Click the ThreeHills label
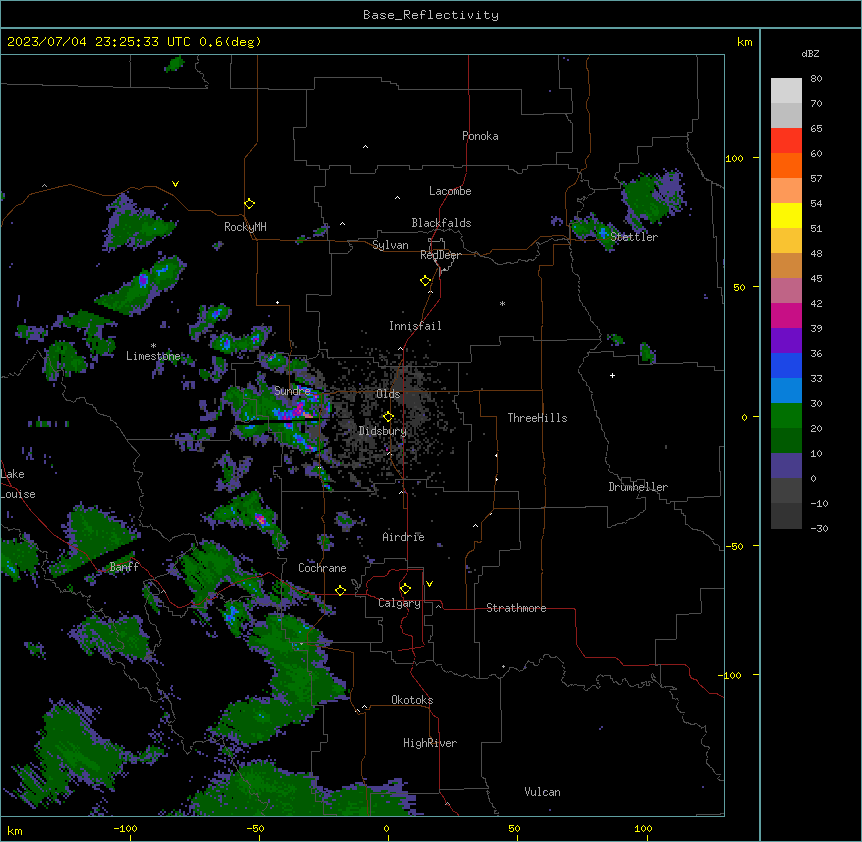Screen dimensions: 862x842 pyautogui.click(x=537, y=418)
